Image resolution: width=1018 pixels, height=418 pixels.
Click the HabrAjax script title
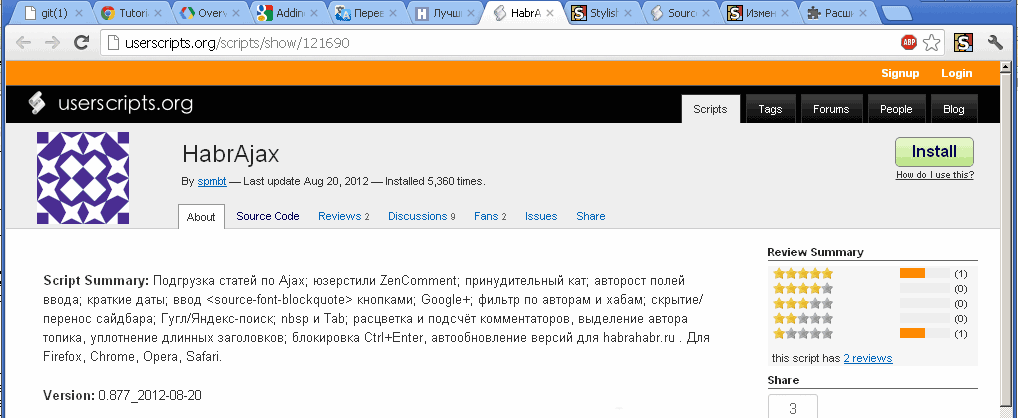[x=230, y=154]
